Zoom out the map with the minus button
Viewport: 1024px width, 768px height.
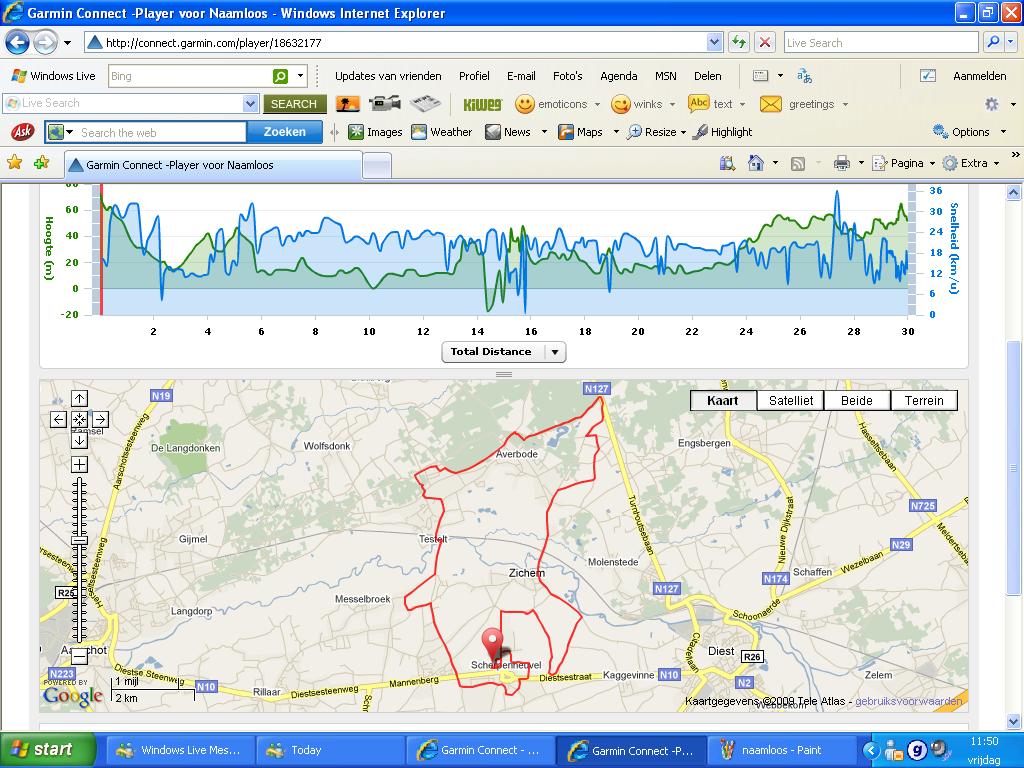[x=79, y=656]
